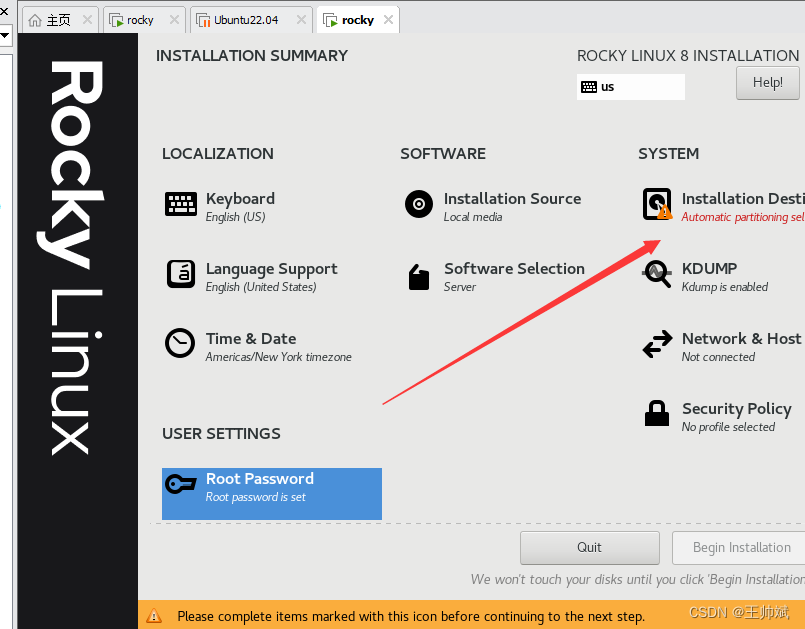Click the Root password is set text

point(256,497)
